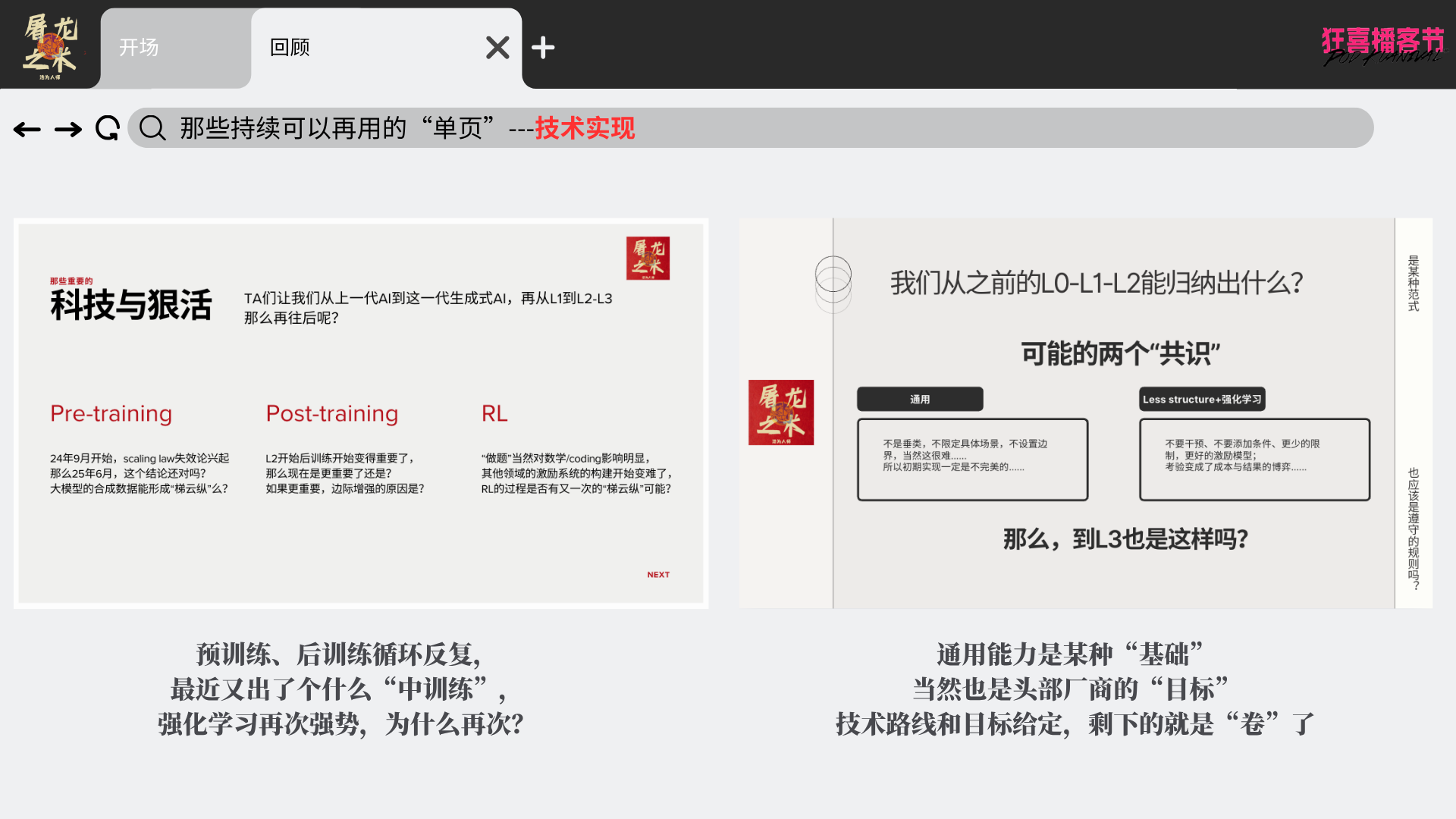Click the reload page icon

coord(108,129)
